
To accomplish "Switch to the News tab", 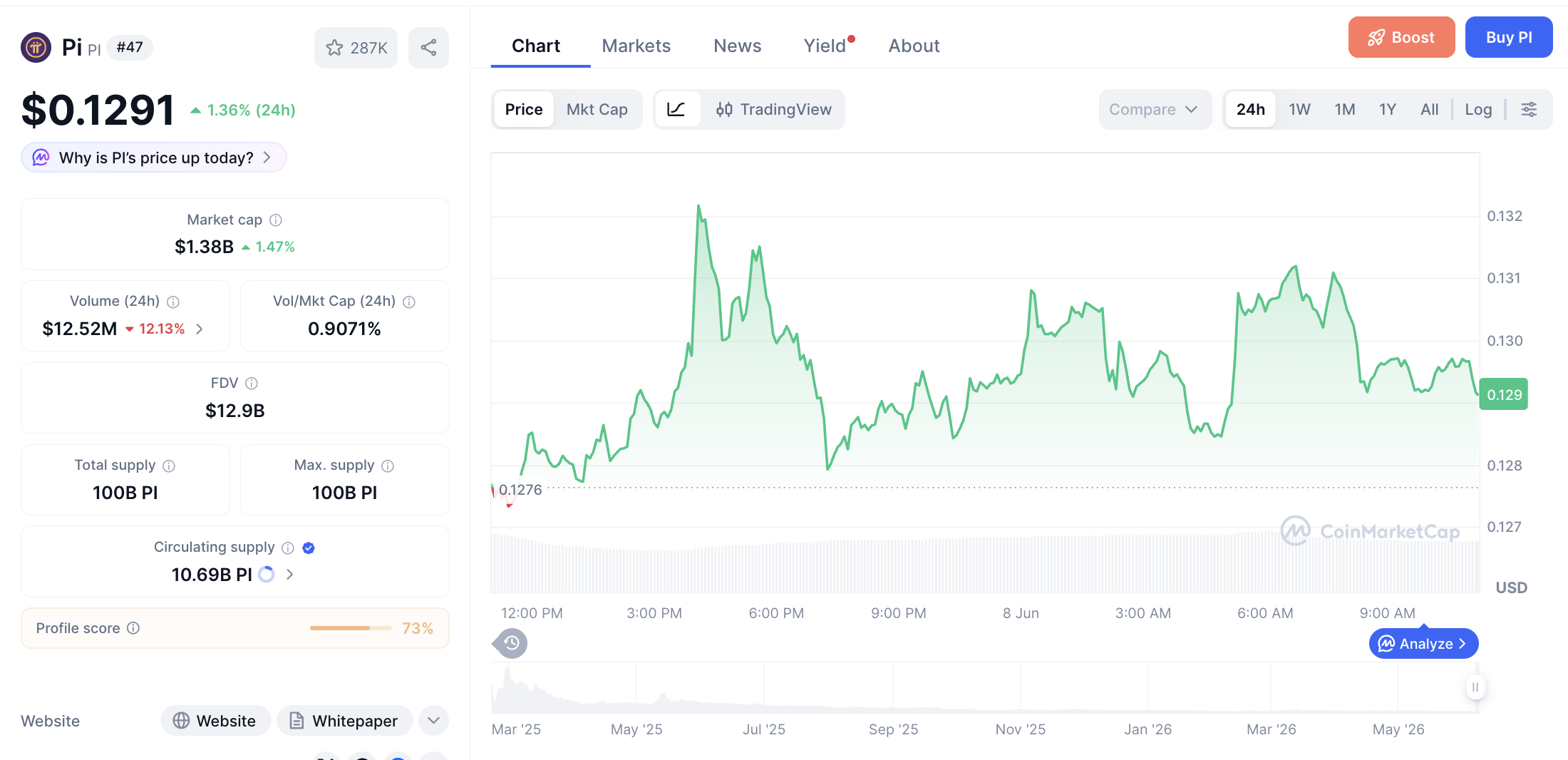I will tap(738, 46).
